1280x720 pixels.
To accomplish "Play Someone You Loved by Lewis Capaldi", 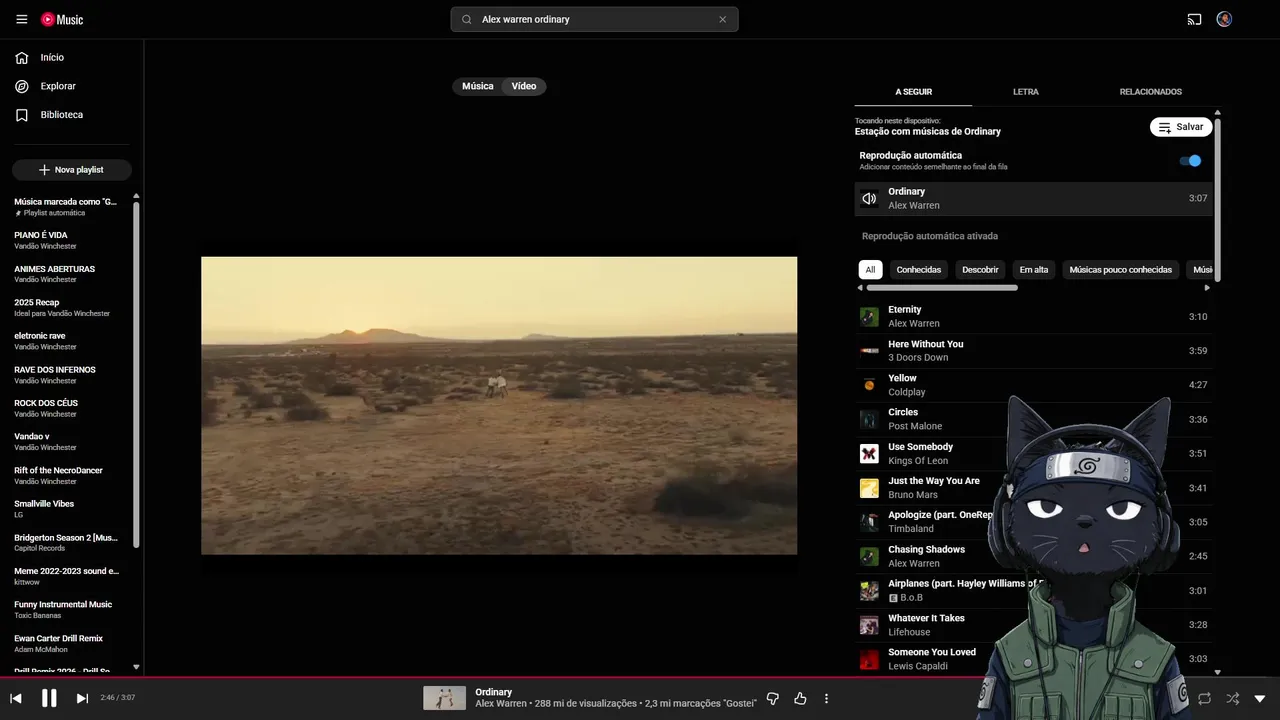I will click(x=1034, y=659).
